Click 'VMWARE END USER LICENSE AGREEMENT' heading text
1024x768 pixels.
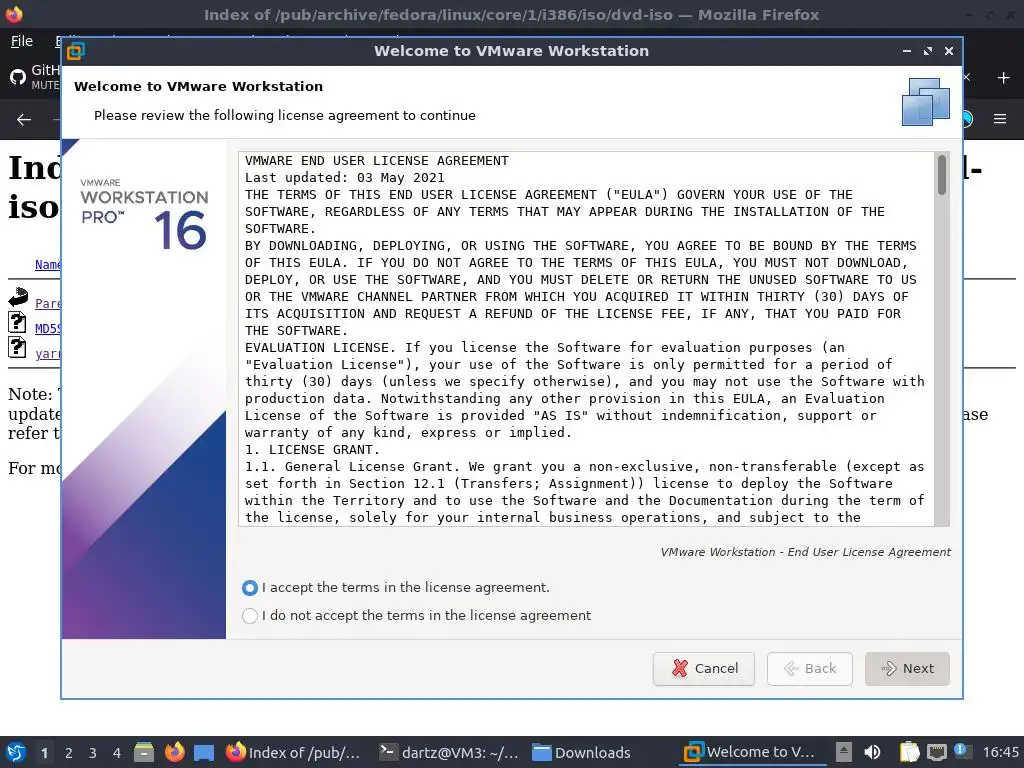[x=377, y=161]
